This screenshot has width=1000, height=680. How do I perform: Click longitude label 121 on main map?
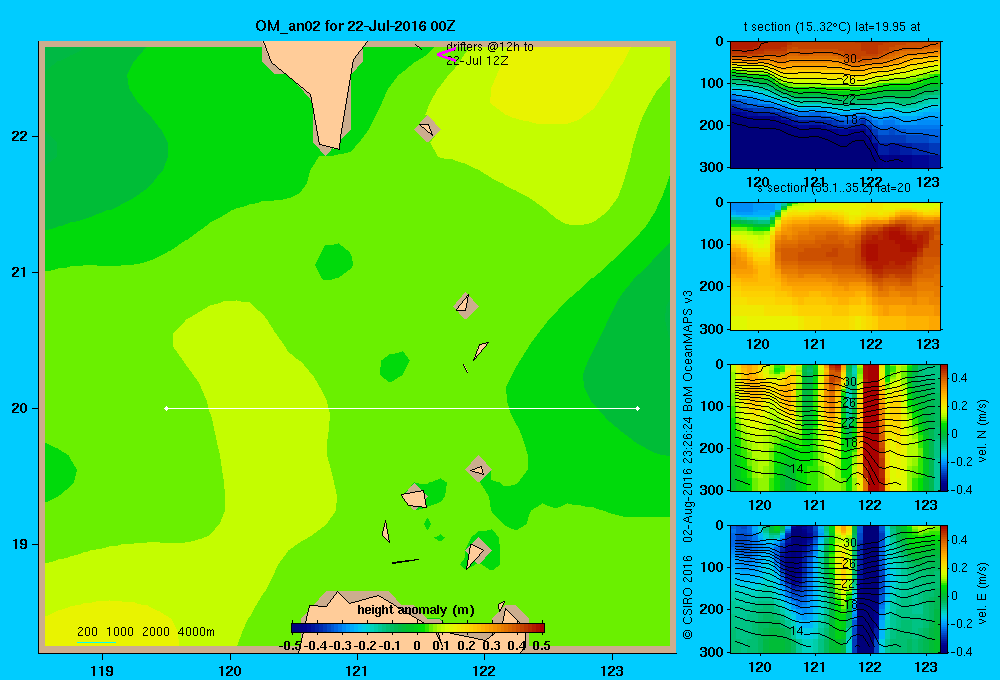357,670
